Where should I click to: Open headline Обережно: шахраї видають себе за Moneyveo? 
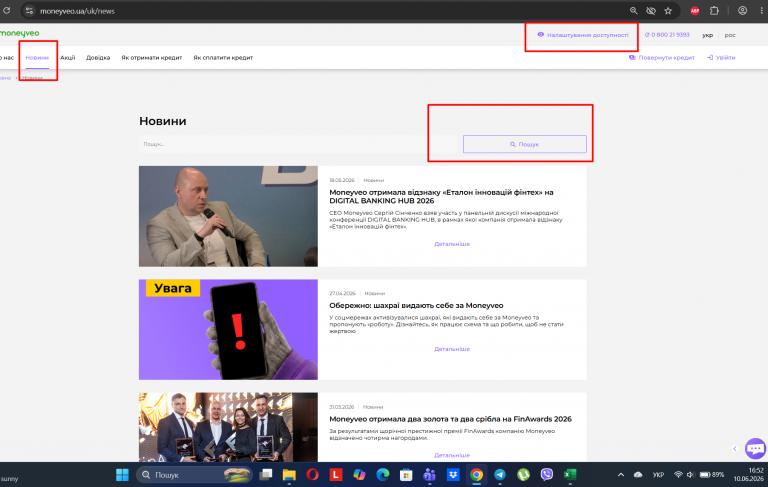click(416, 305)
